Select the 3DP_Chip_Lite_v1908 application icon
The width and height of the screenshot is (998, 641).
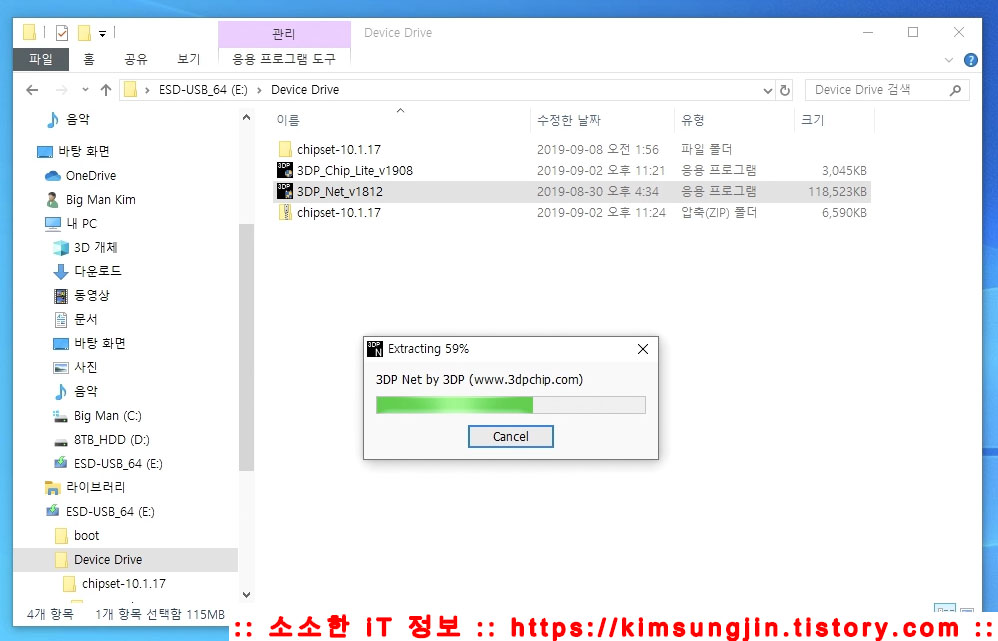point(285,170)
